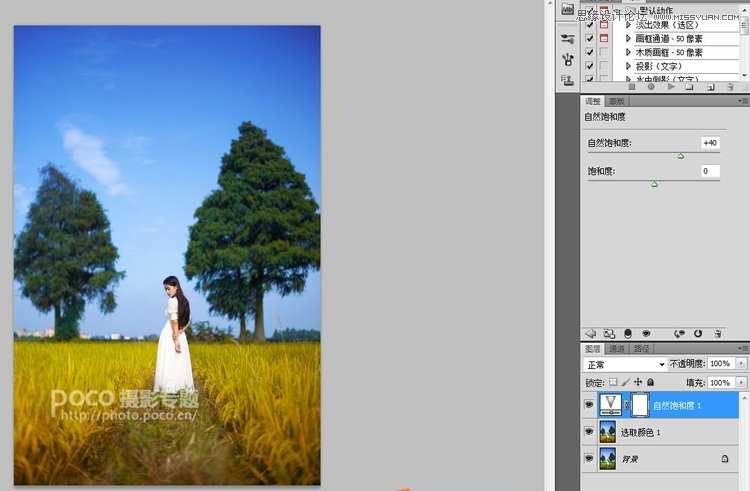The image size is (750, 491).
Task: Click the lock image pixels brush icon
Action: (x=626, y=382)
